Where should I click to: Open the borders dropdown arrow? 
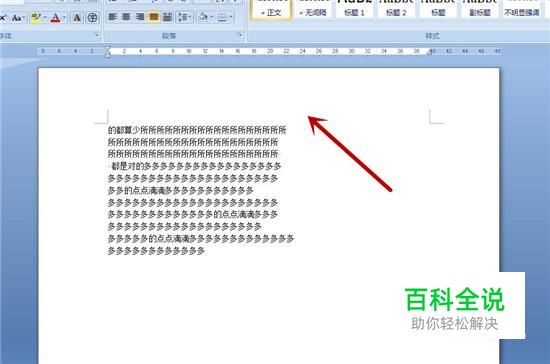(231, 16)
